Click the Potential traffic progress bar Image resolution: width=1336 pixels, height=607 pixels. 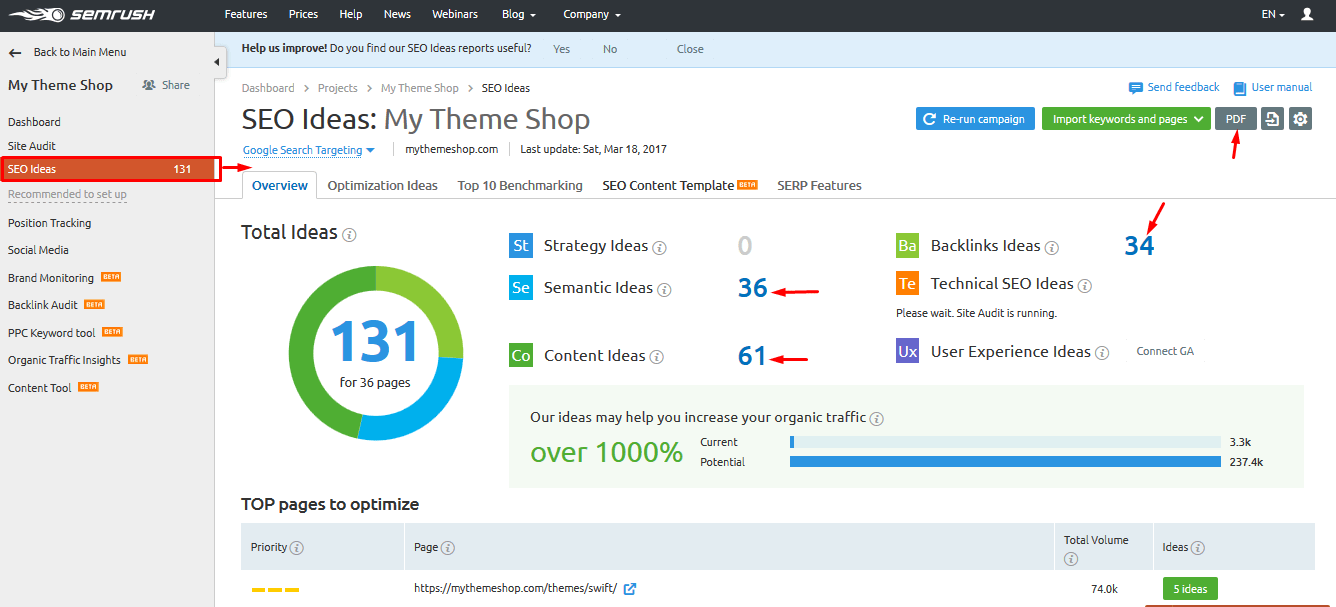pyautogui.click(x=1005, y=462)
